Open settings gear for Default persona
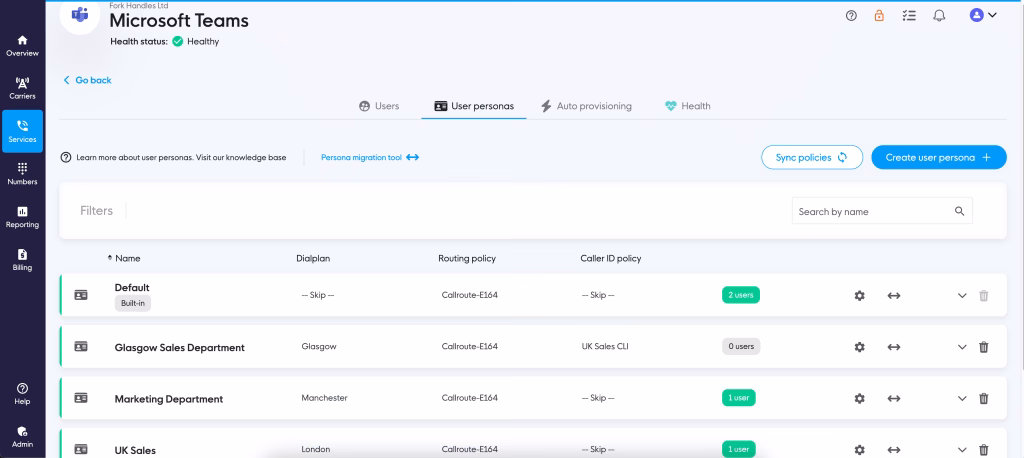Viewport: 1024px width, 458px height. [x=859, y=295]
